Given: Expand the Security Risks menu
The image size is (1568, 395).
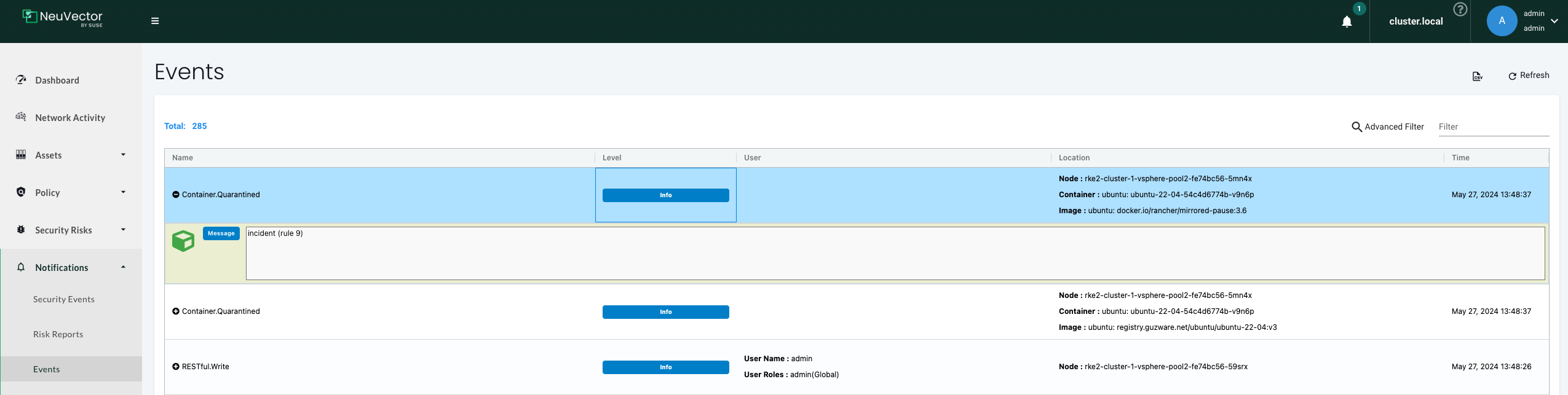Looking at the screenshot, I should [x=71, y=230].
